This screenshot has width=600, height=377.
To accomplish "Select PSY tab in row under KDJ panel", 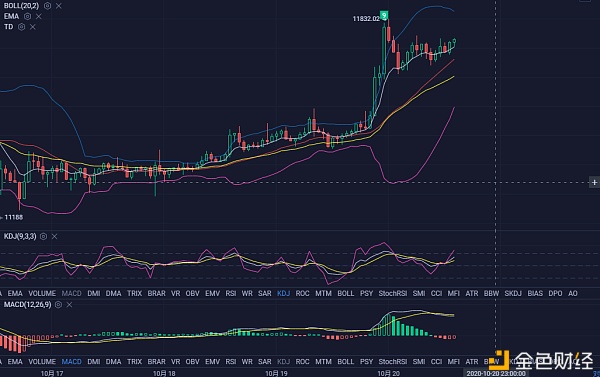I will (x=367, y=294).
